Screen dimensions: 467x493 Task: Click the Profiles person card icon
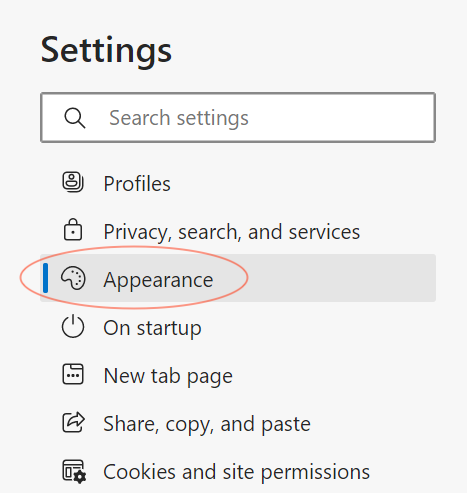73,182
